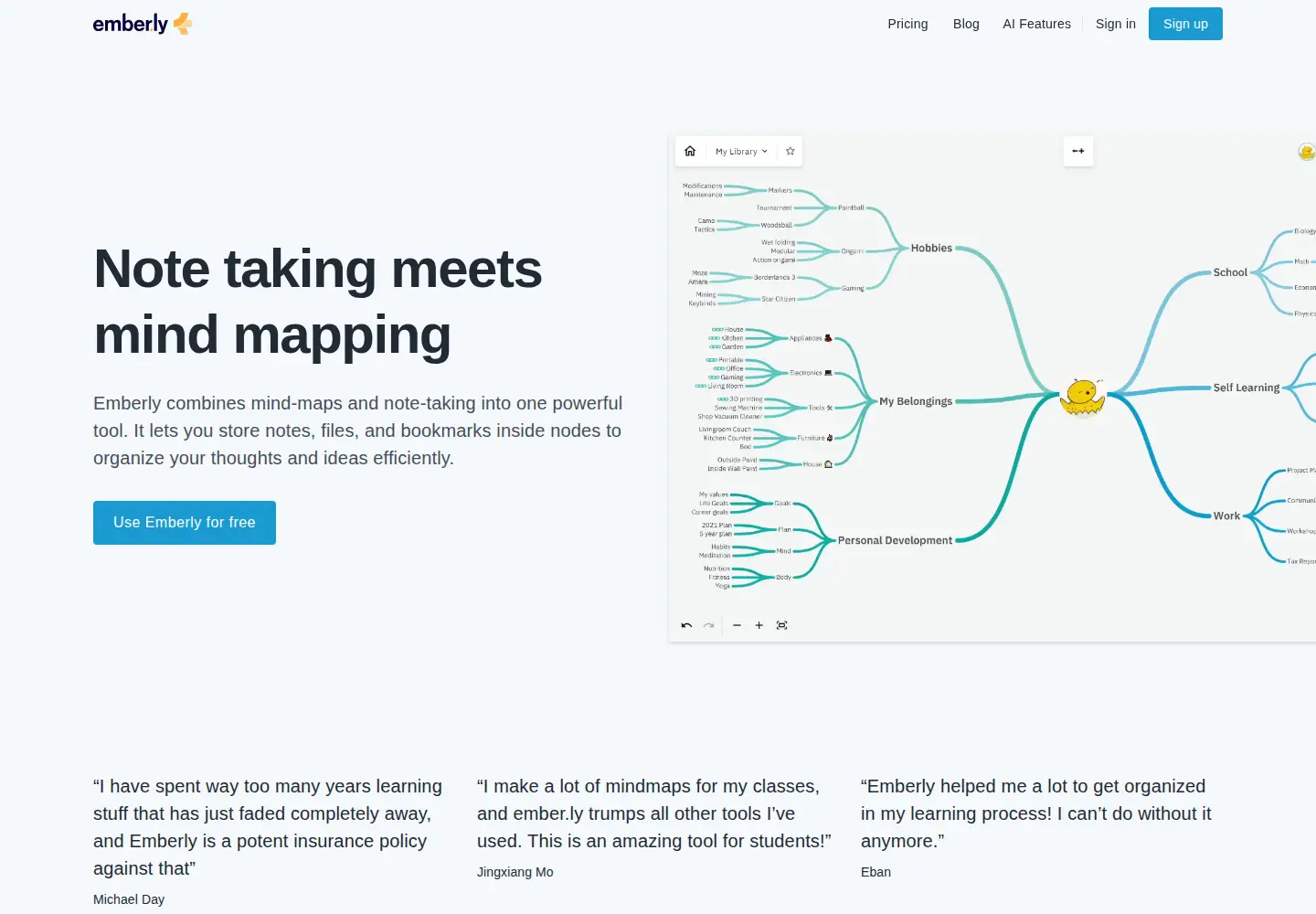Click the zoom in plus icon

(759, 625)
